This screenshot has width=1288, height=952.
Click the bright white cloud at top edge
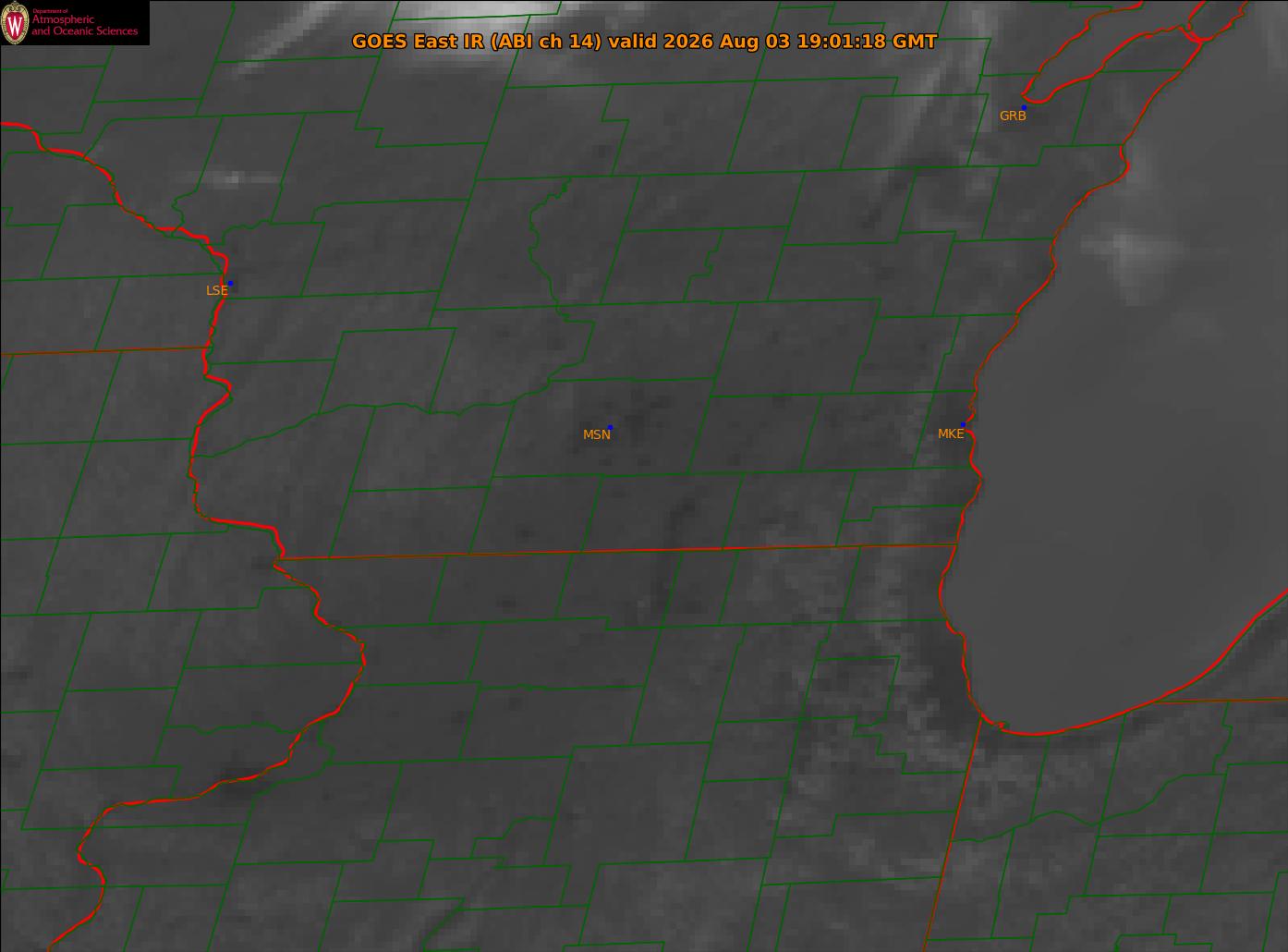[x=476, y=8]
